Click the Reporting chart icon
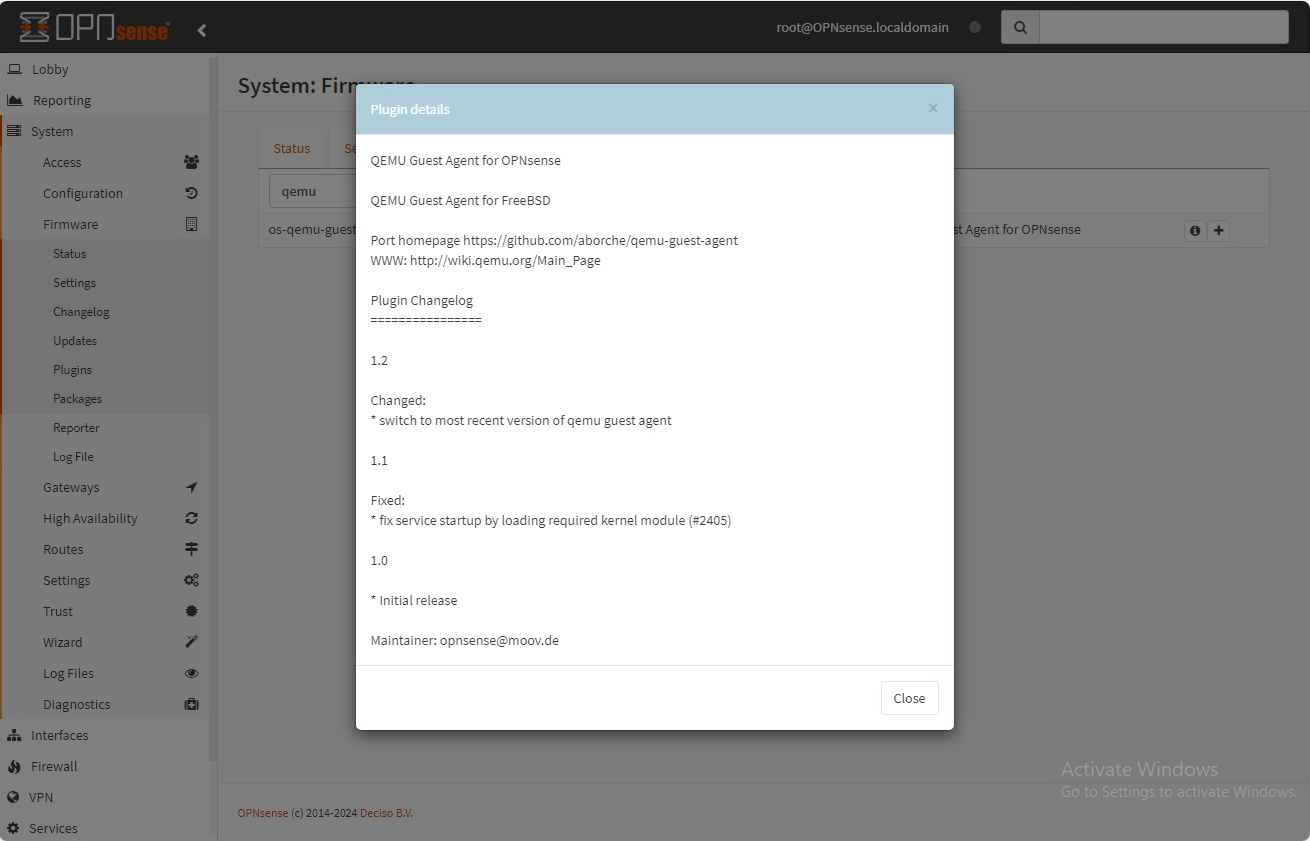Screen dimensions: 1310x841 (x=14, y=100)
